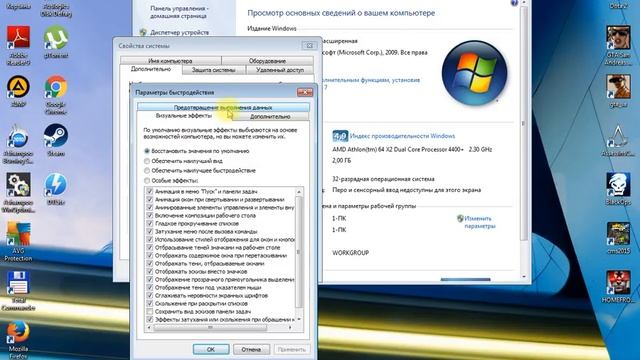The image size is (640, 360).
Task: Enable 'Сохранить вид эскизов панели задач'
Action: 150,311
